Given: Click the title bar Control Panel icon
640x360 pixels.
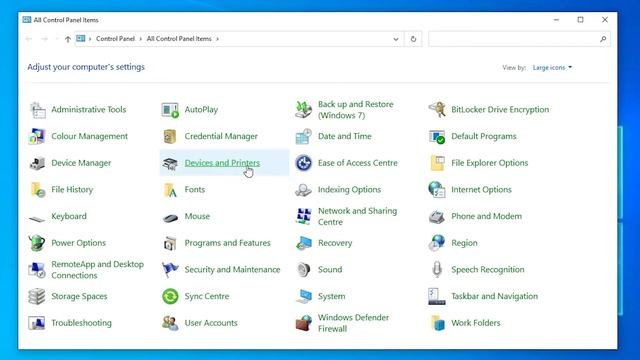Looking at the screenshot, I should (x=27, y=20).
